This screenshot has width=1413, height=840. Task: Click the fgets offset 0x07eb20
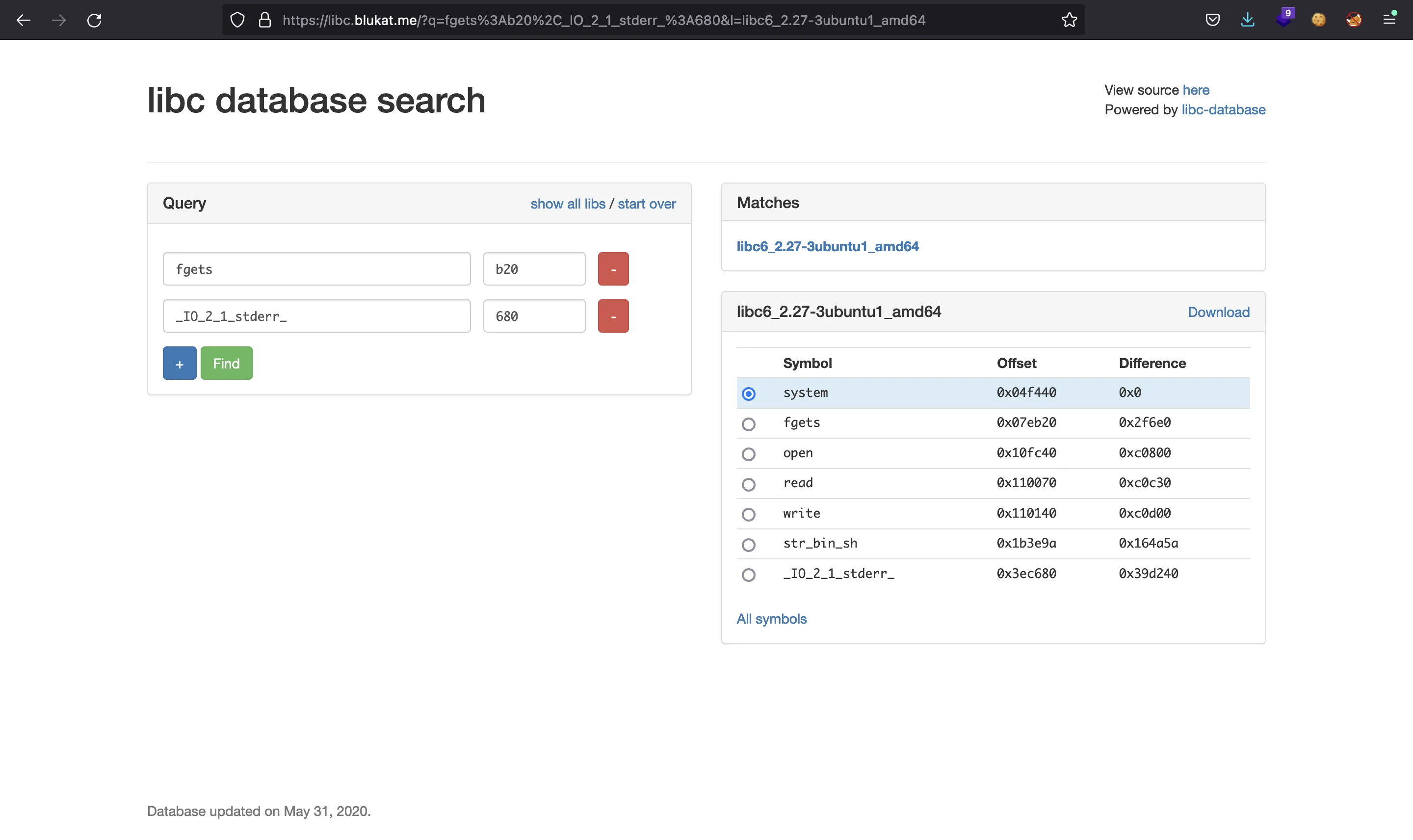pos(1026,422)
